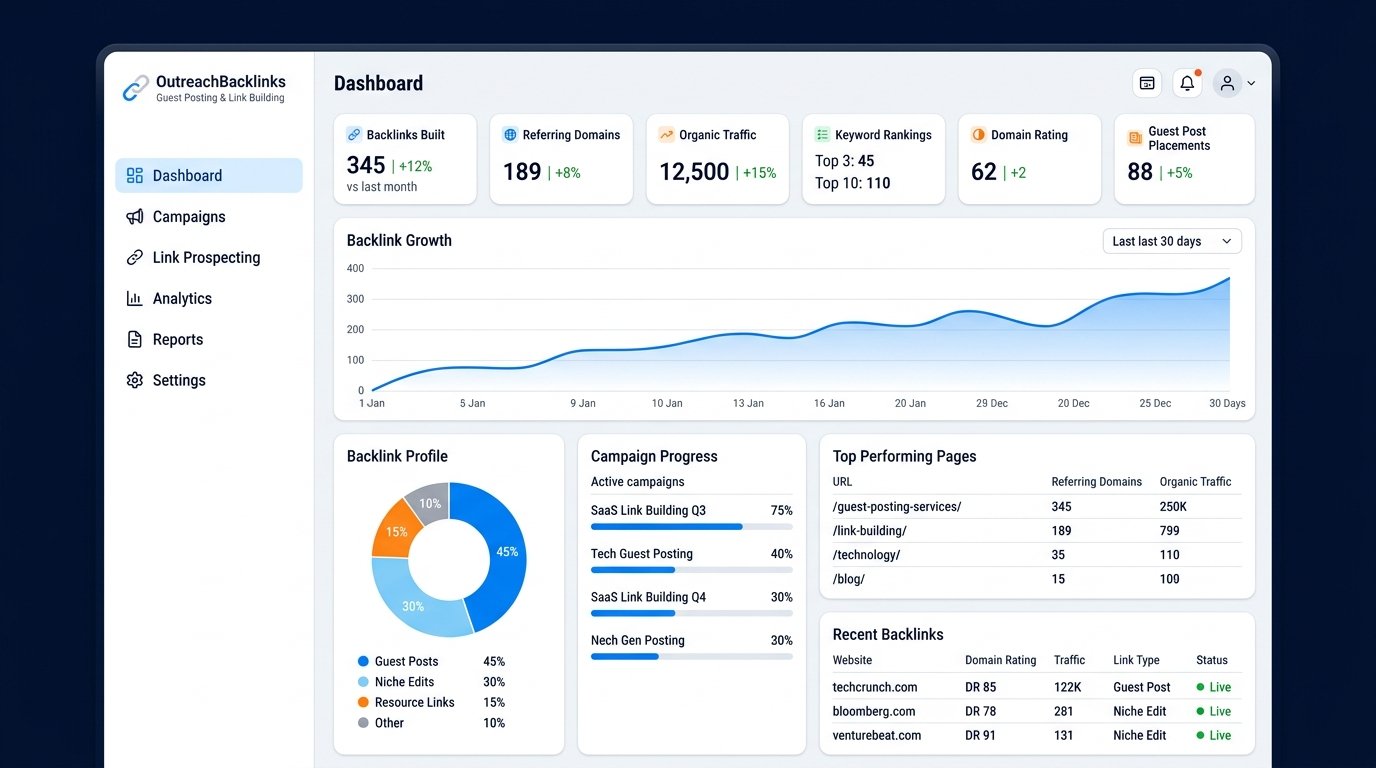Click Active campaigns subheading
The width and height of the screenshot is (1376, 768).
click(637, 482)
